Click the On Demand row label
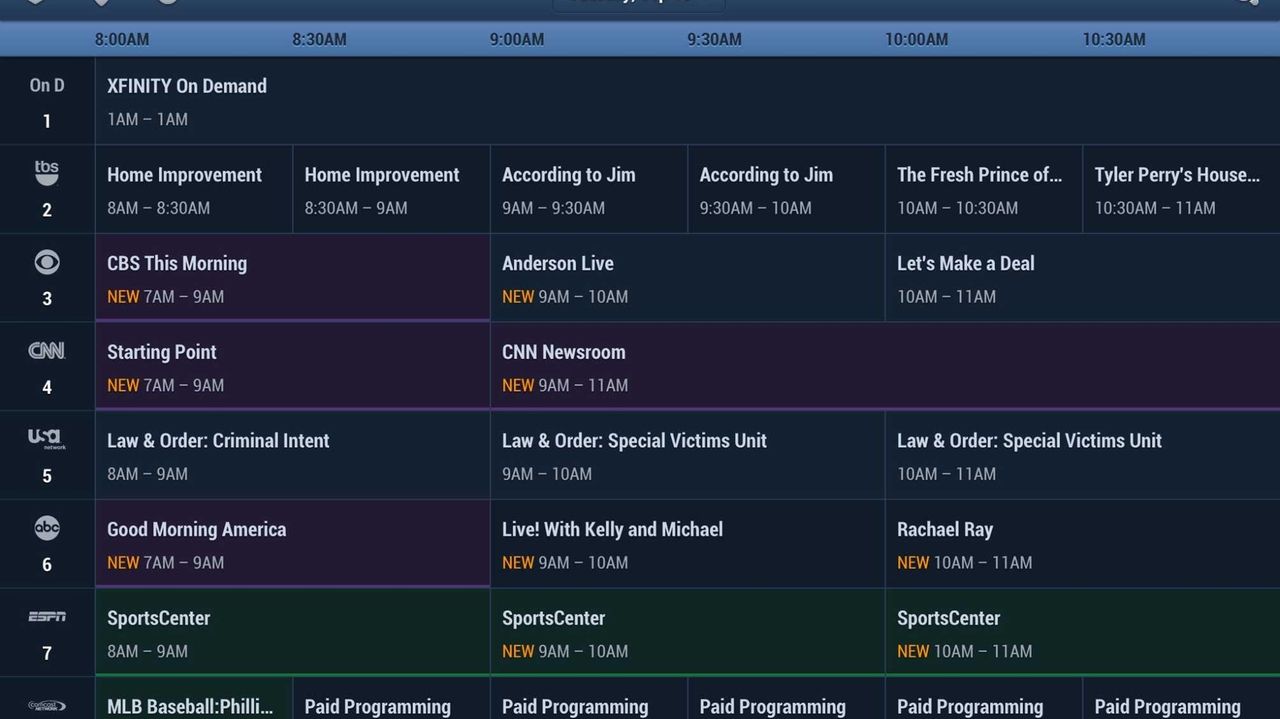Screen dimensions: 1280x719 coord(46,100)
